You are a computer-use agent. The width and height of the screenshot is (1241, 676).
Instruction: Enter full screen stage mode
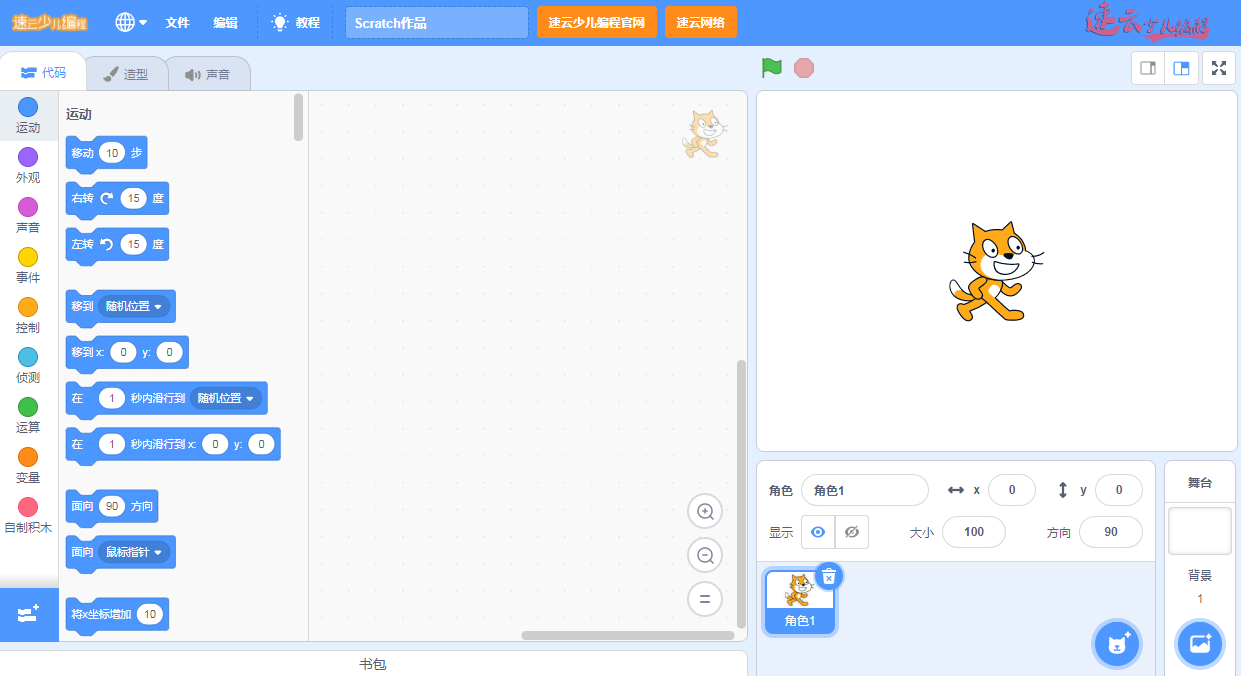point(1218,68)
